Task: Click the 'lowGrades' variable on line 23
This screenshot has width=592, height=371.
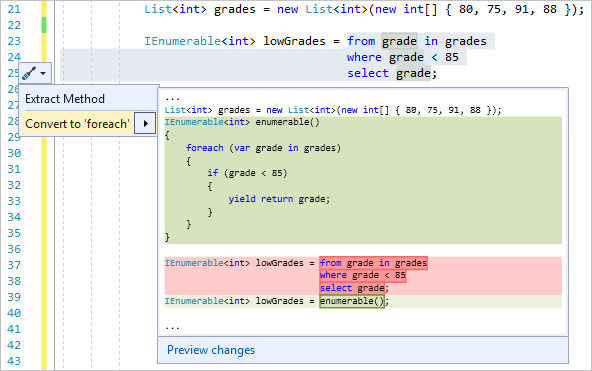Action: pos(294,41)
